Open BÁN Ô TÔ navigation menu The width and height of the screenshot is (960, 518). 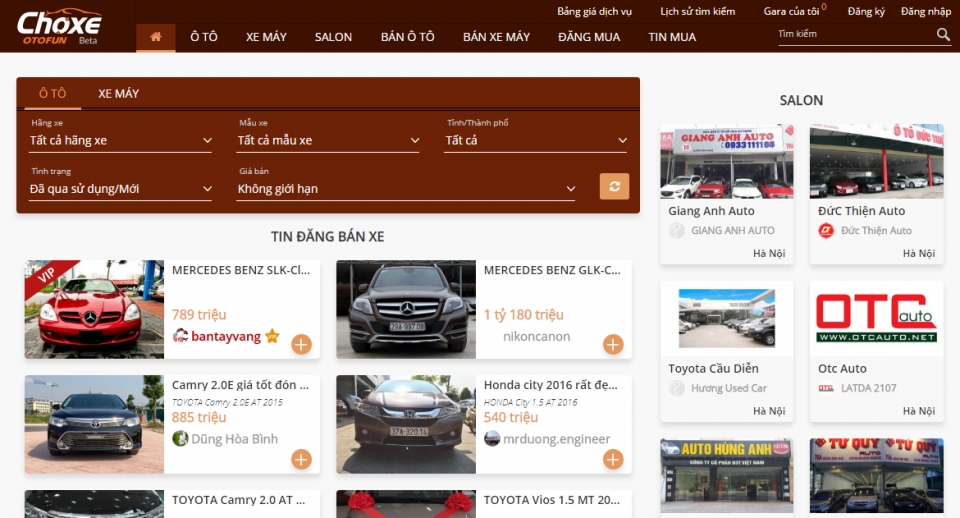pos(408,37)
